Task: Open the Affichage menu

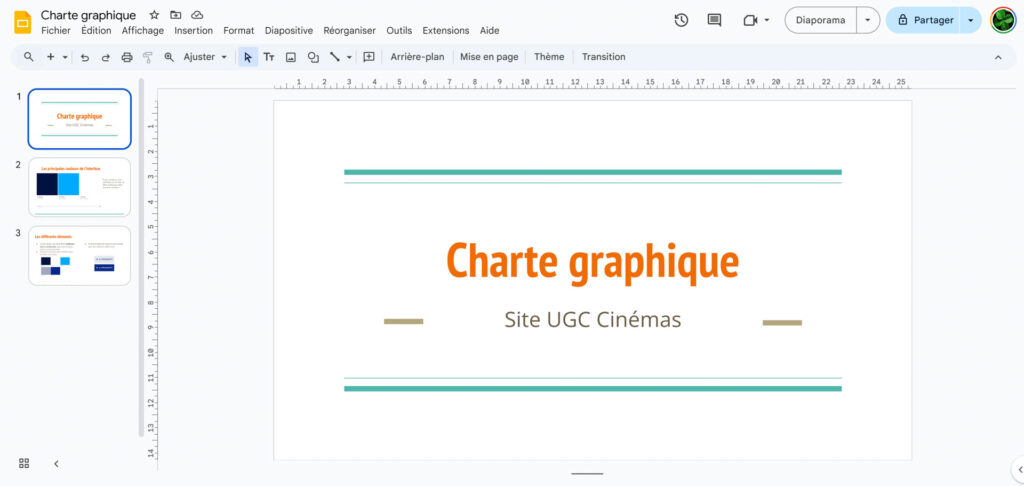Action: pyautogui.click(x=142, y=31)
